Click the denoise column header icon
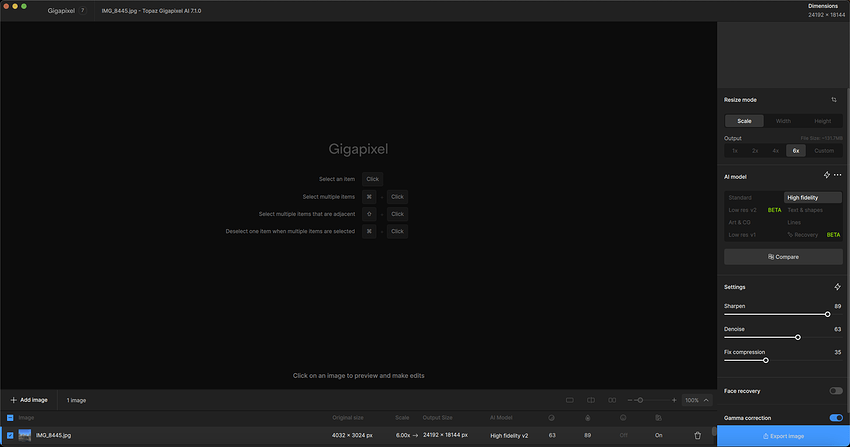850x447 pixels. tap(551, 418)
